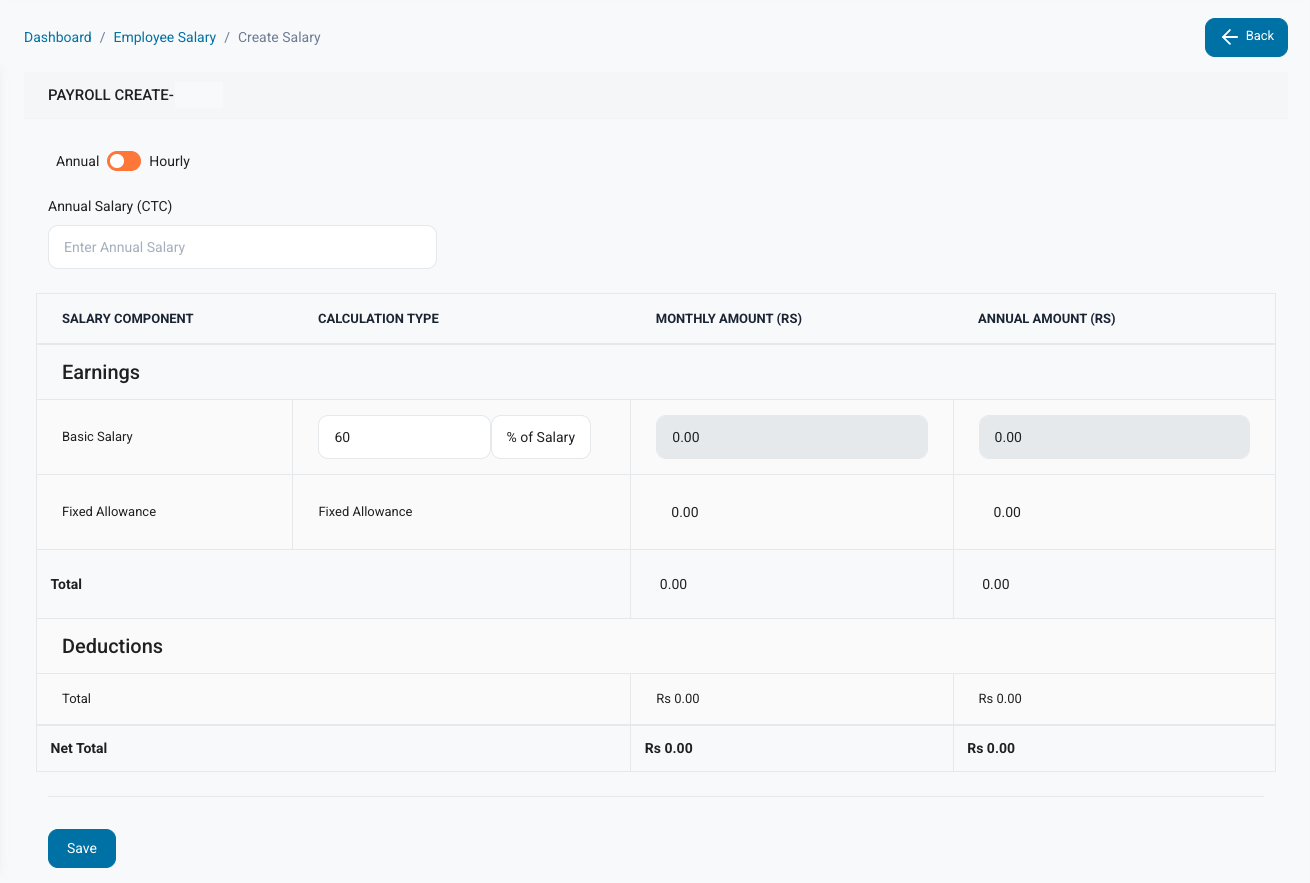
Task: Click Basic Salary annual amount field
Action: pos(1114,437)
